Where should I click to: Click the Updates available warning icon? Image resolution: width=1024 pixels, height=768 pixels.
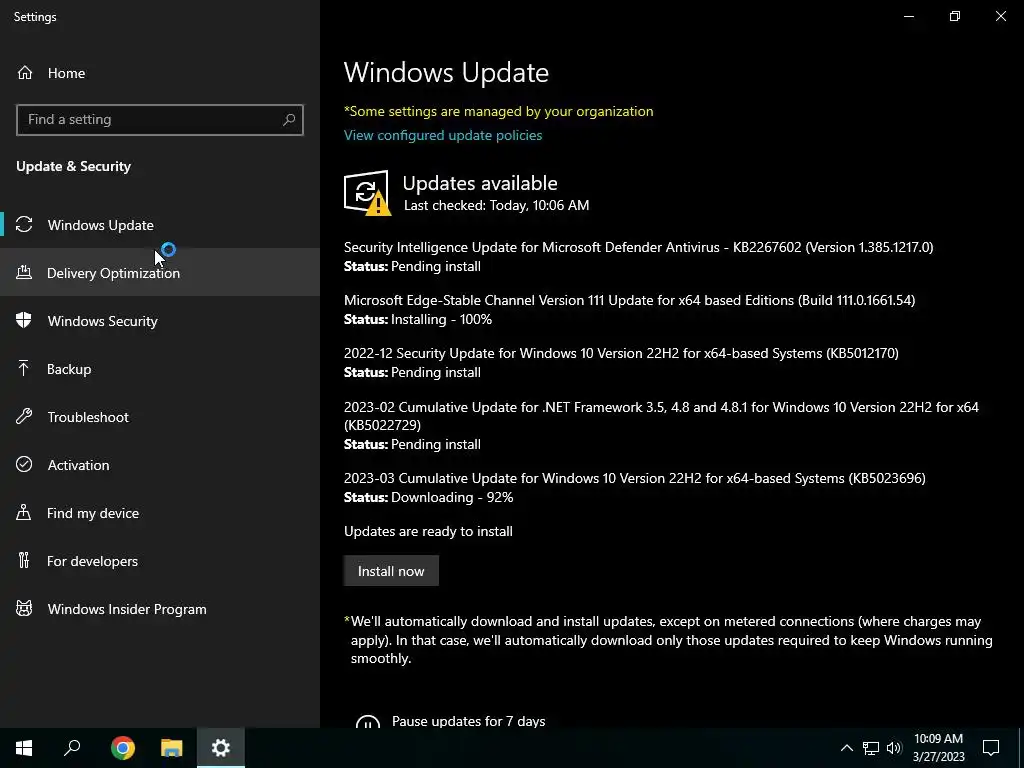point(367,193)
